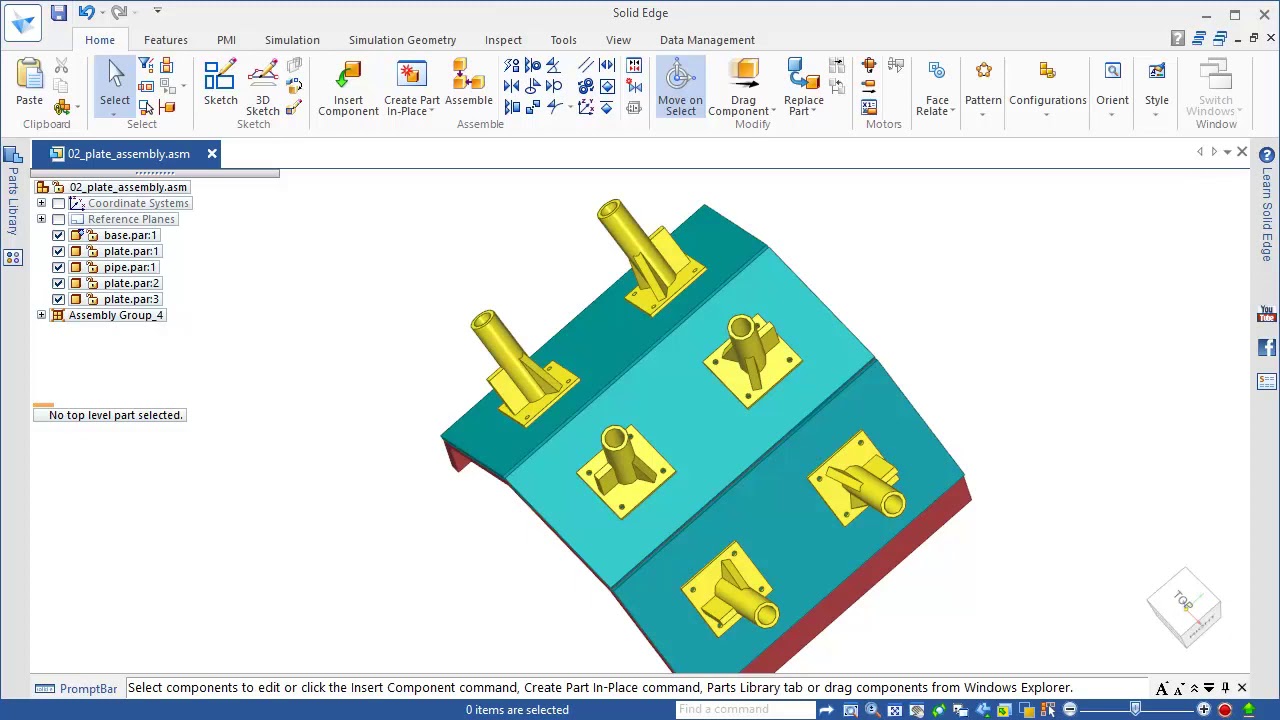Click the Undo arrow icon
Viewport: 1280px width, 720px height.
click(86, 13)
